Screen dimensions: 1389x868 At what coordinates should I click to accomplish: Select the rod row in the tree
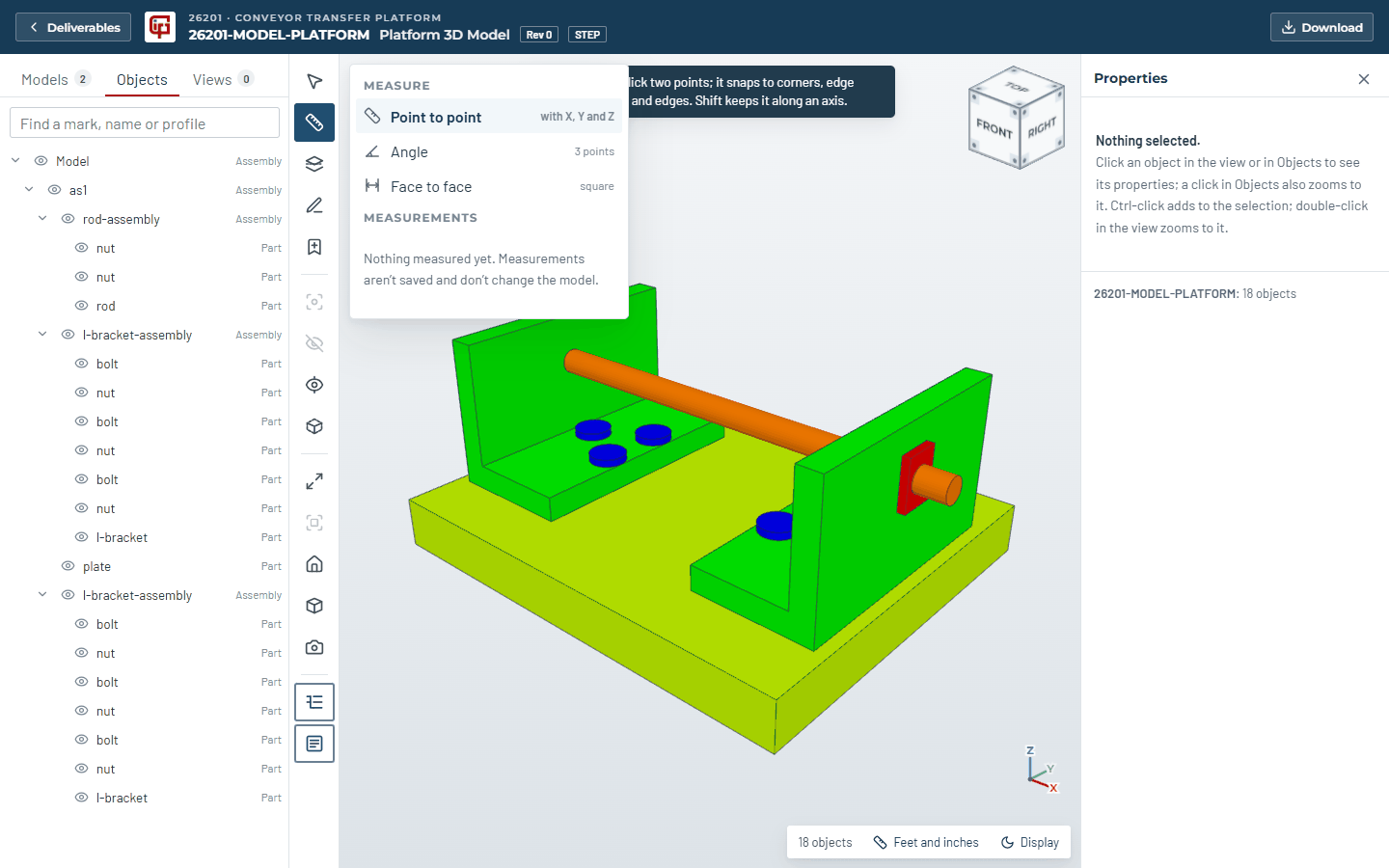tap(145, 306)
